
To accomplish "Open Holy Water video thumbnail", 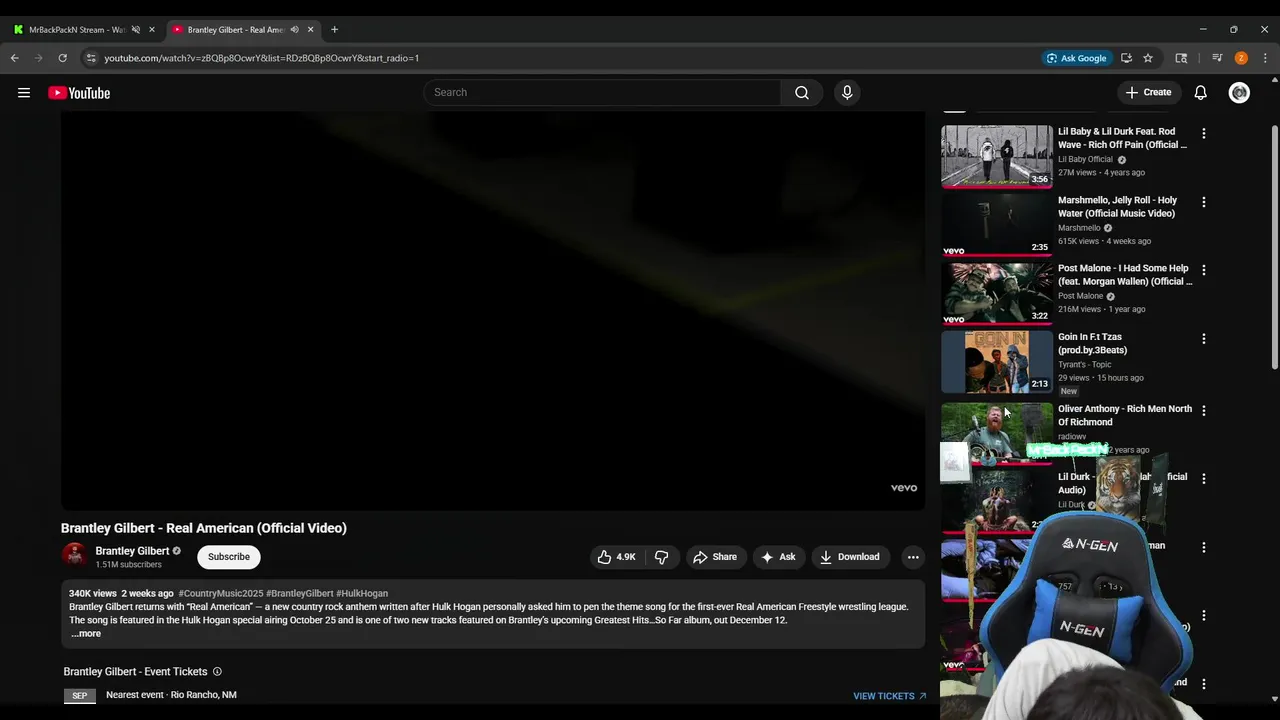I will point(997,225).
